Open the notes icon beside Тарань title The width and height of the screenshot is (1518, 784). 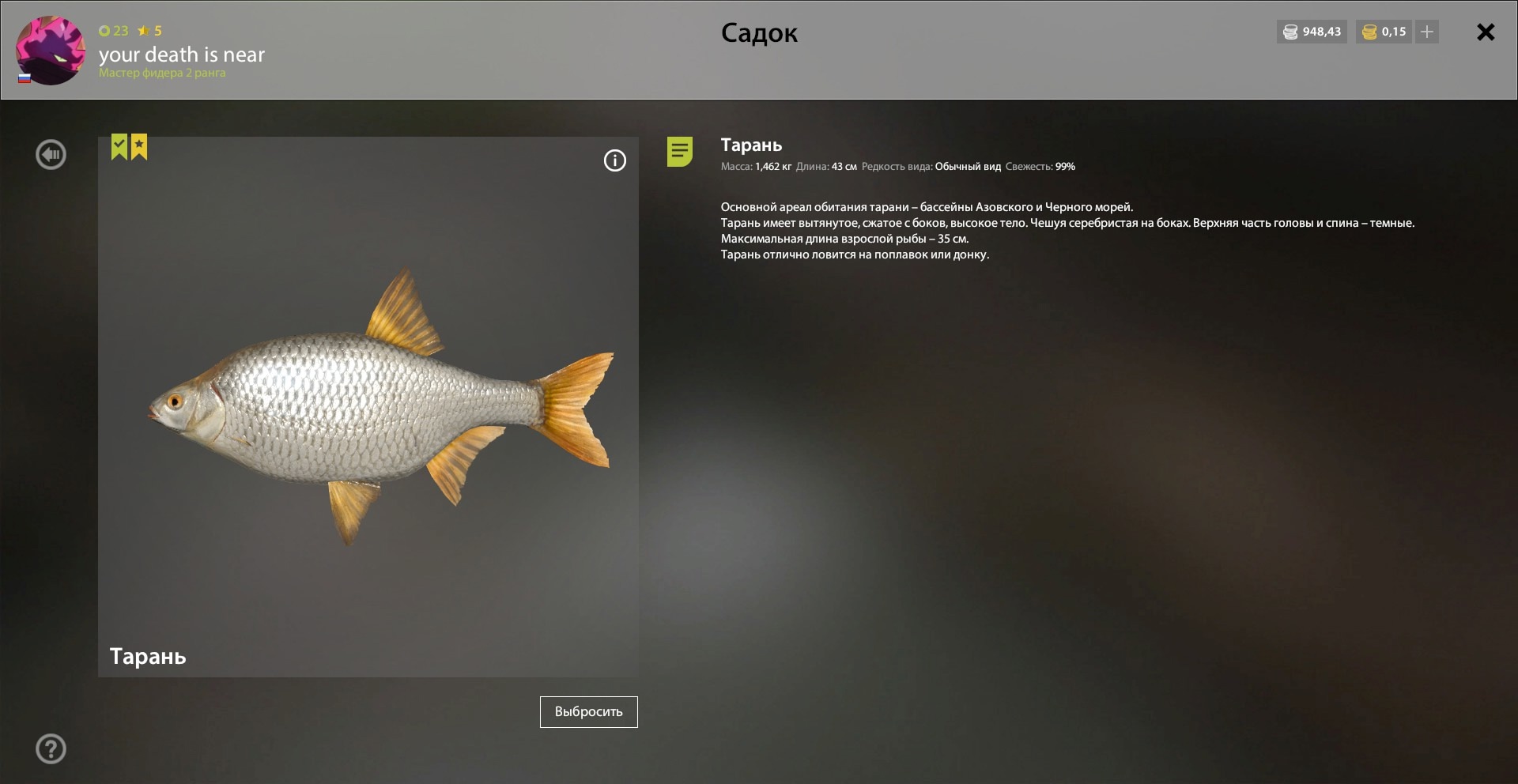point(679,151)
